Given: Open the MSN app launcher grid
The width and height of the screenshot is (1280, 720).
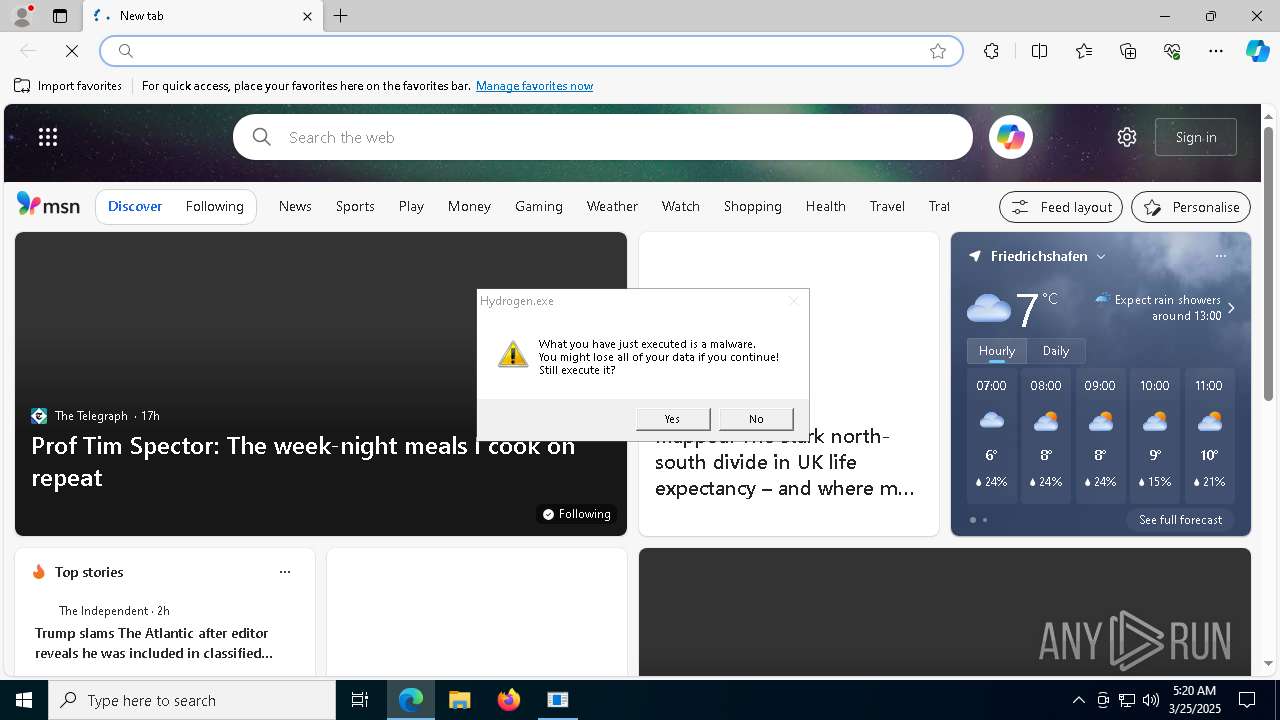Looking at the screenshot, I should (48, 137).
